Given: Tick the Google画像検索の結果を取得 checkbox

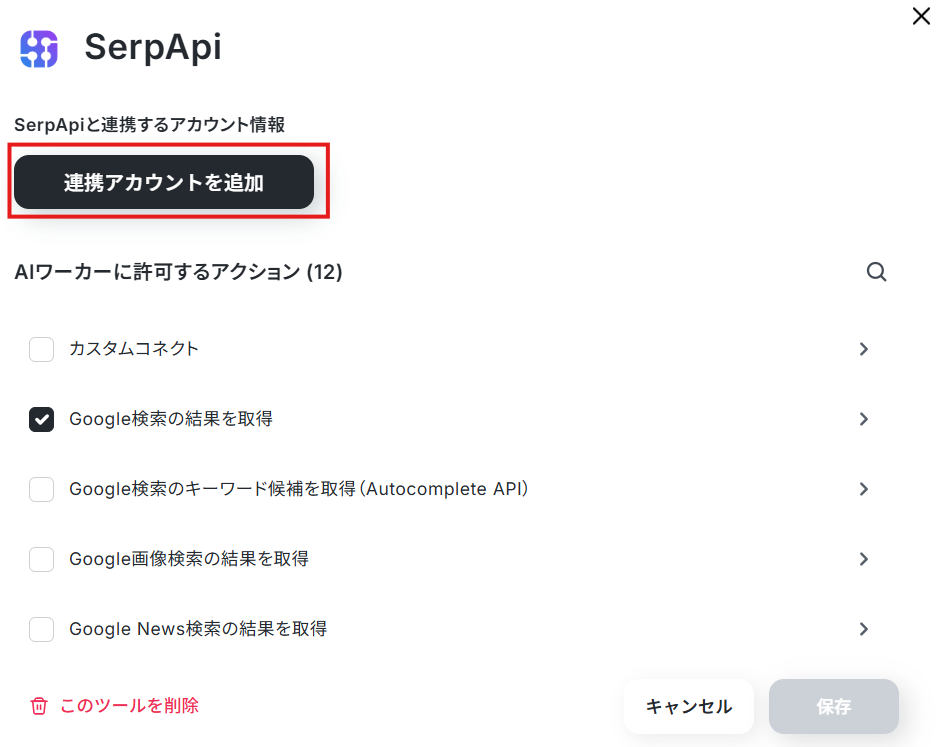Looking at the screenshot, I should [42, 559].
